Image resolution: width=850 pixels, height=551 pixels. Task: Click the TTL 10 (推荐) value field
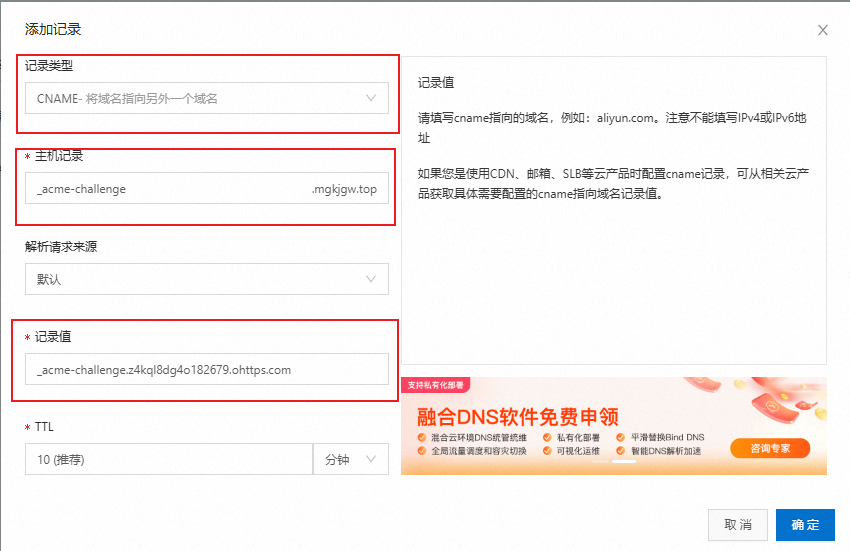pos(168,459)
